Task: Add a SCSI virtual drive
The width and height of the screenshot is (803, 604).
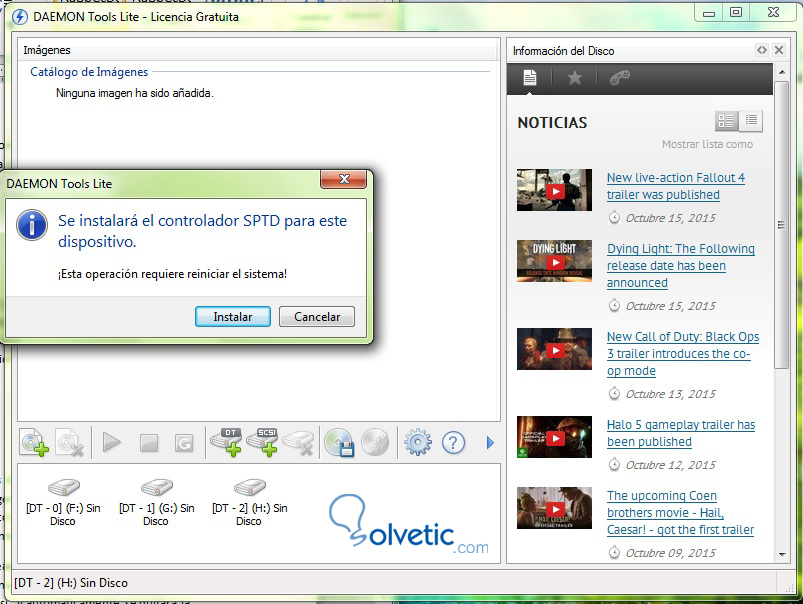Action: click(x=262, y=442)
